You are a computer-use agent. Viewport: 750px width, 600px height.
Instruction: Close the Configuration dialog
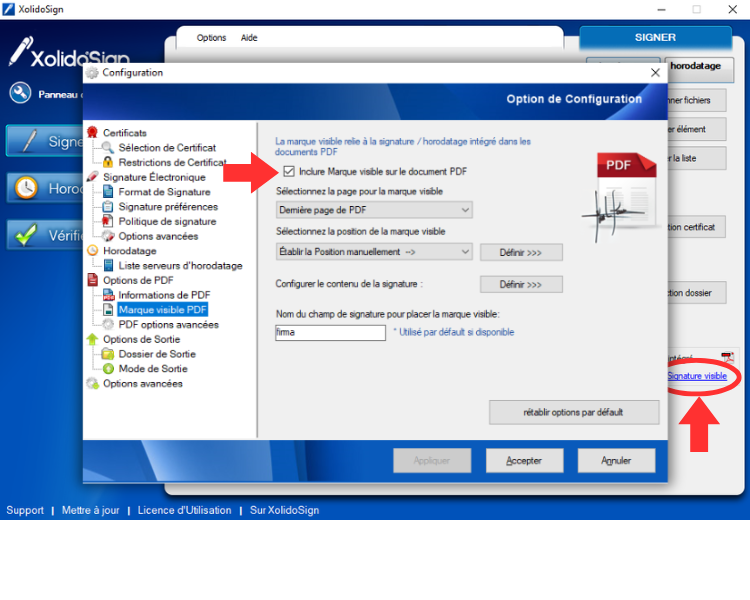tap(655, 73)
